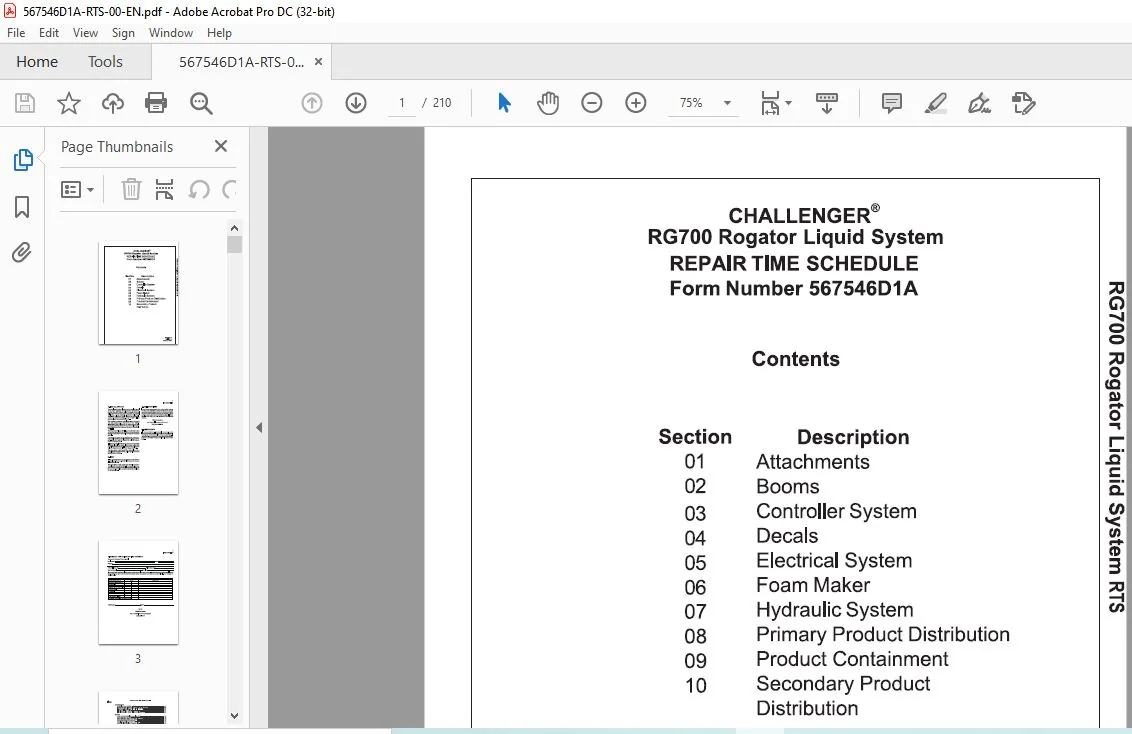Open the View menu
This screenshot has height=734, width=1132.
point(85,32)
